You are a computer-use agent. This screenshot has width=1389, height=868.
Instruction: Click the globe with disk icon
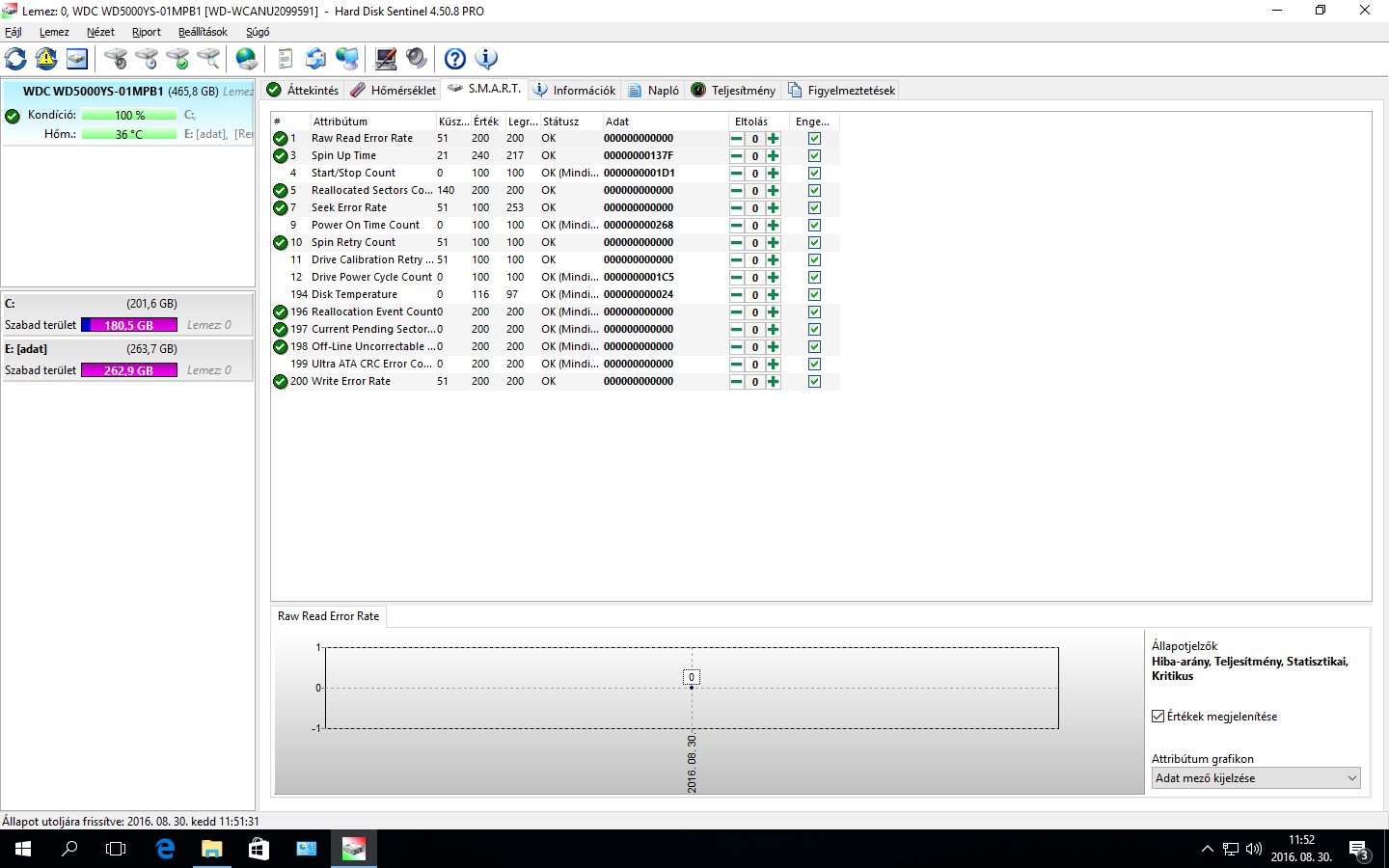pos(247,59)
